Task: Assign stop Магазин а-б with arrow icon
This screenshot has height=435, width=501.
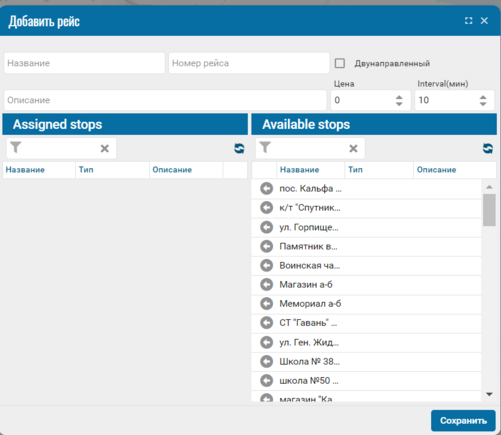Action: pyautogui.click(x=267, y=285)
